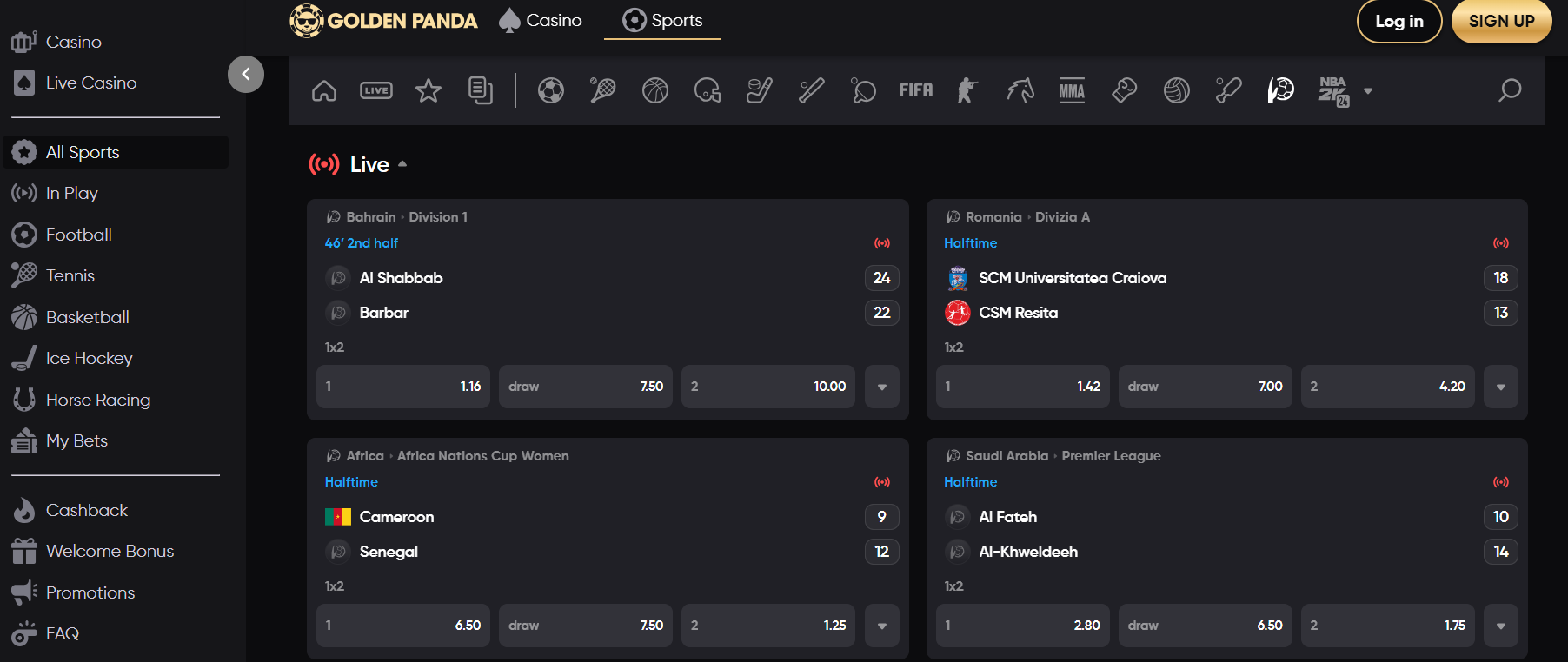Toggle live stream icon for Craiova match
Viewport: 1568px width, 662px height.
click(1501, 243)
